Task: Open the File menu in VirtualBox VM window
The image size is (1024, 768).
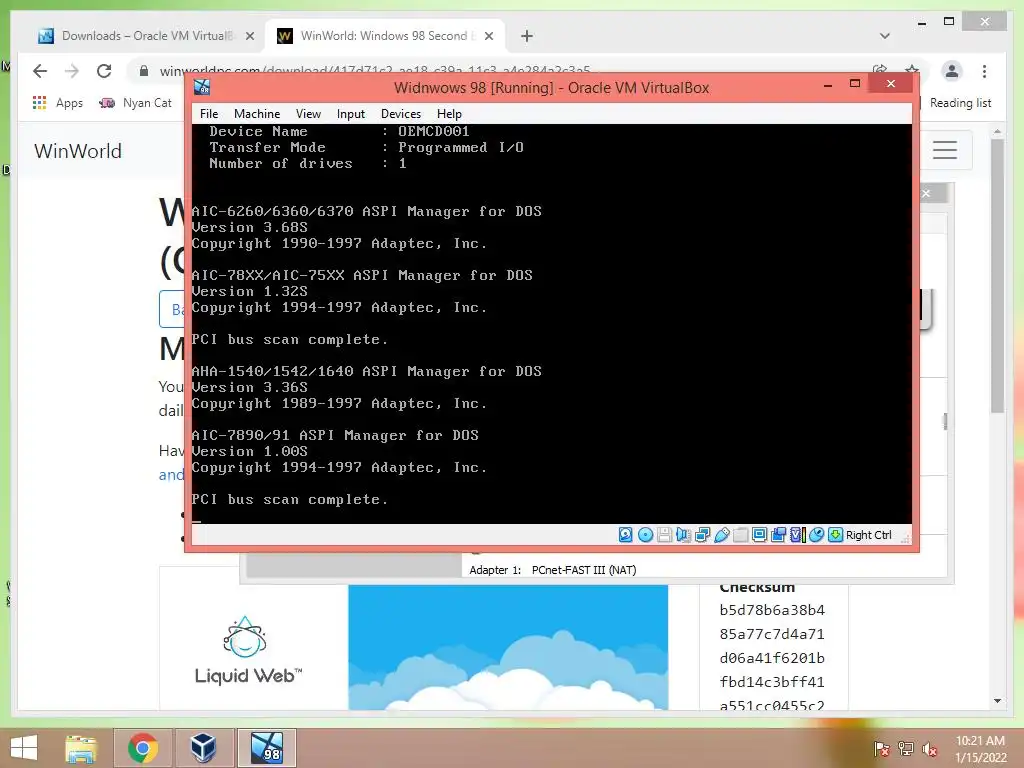Action: [x=209, y=114]
